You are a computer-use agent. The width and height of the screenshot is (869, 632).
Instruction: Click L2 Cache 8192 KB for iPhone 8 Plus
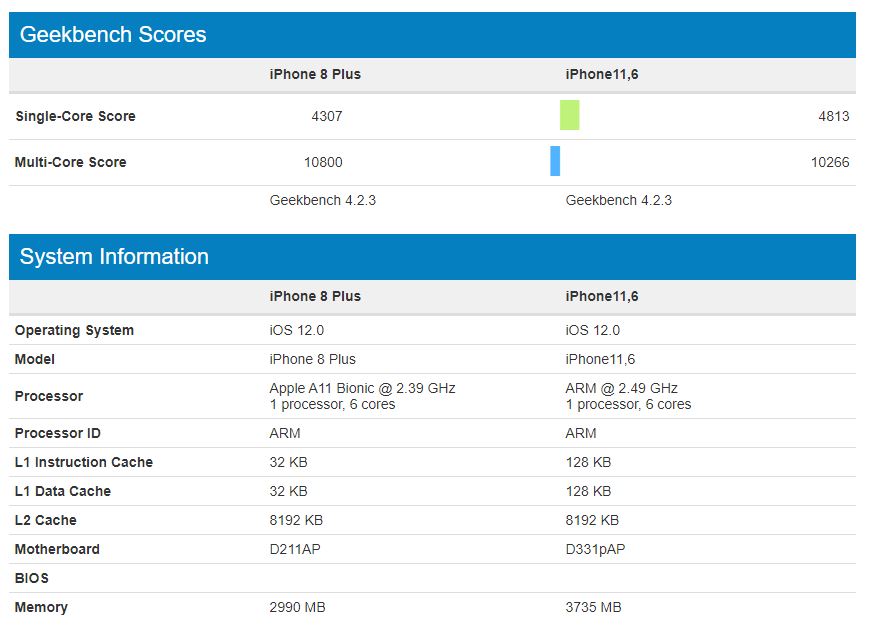click(x=296, y=521)
